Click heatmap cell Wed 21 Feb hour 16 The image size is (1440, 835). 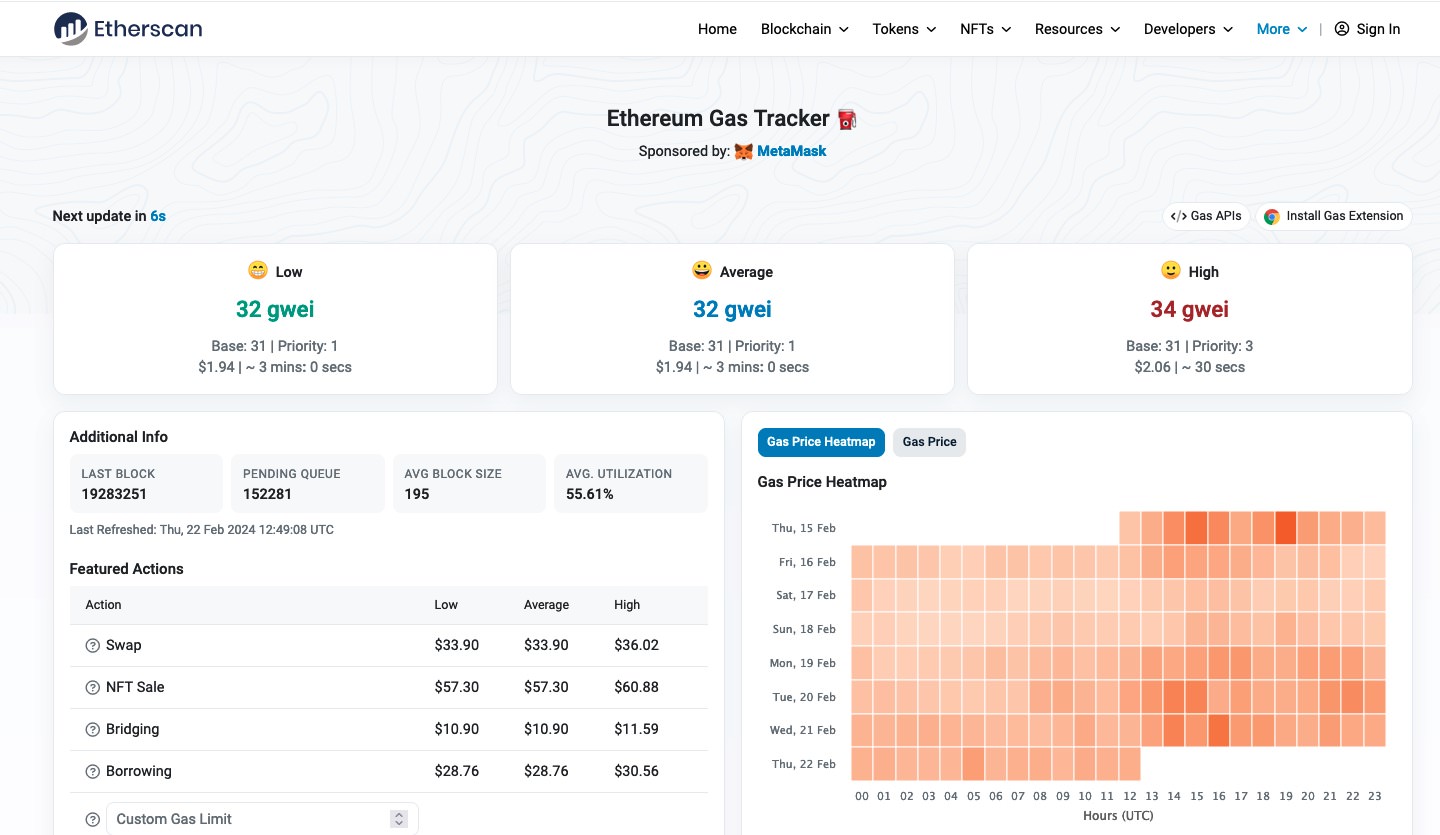pos(1218,730)
